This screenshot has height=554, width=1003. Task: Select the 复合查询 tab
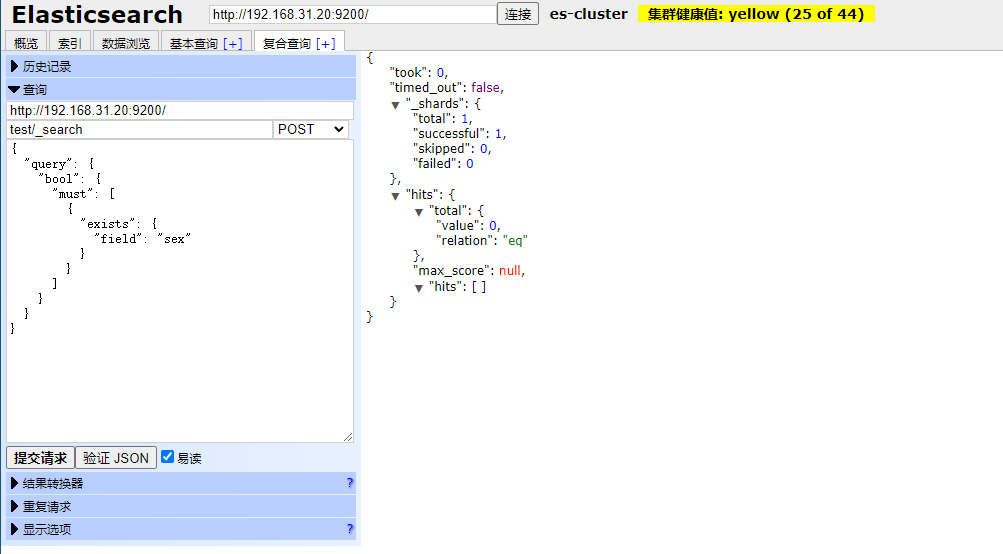pos(287,44)
